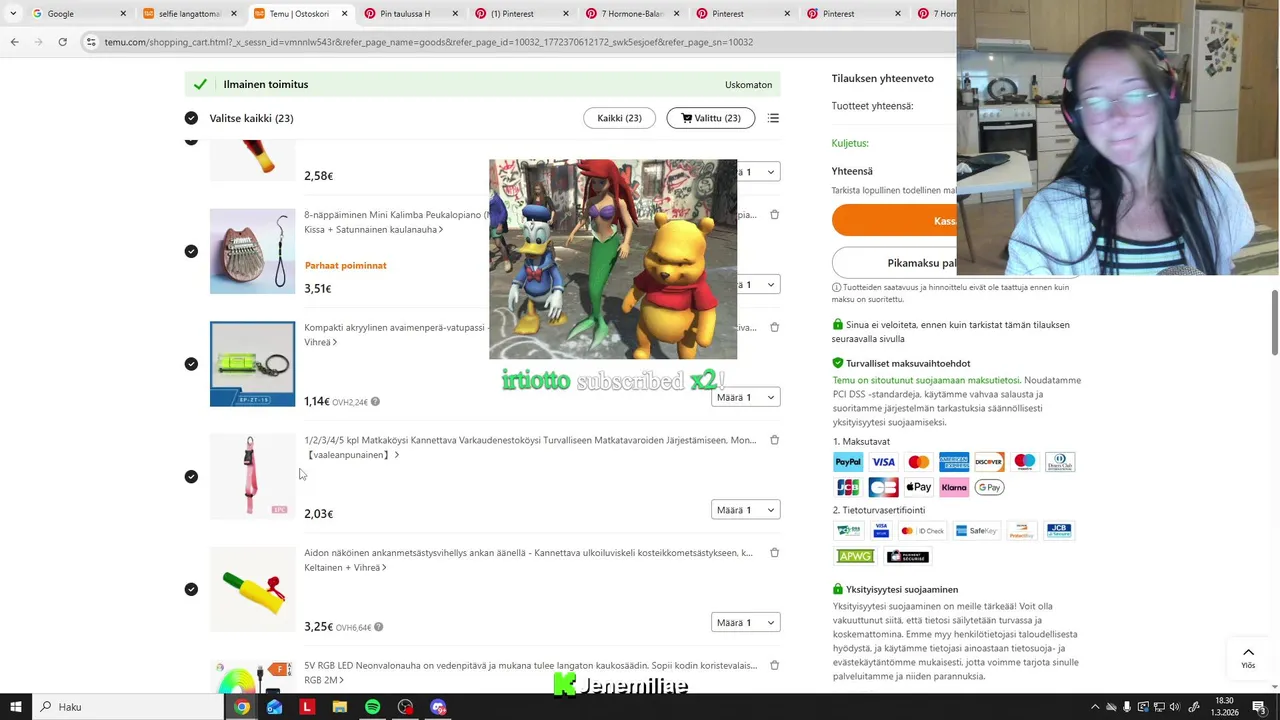The width and height of the screenshot is (1280, 720).
Task: Click the Kalimba product thumbnail image
Action: click(252, 251)
